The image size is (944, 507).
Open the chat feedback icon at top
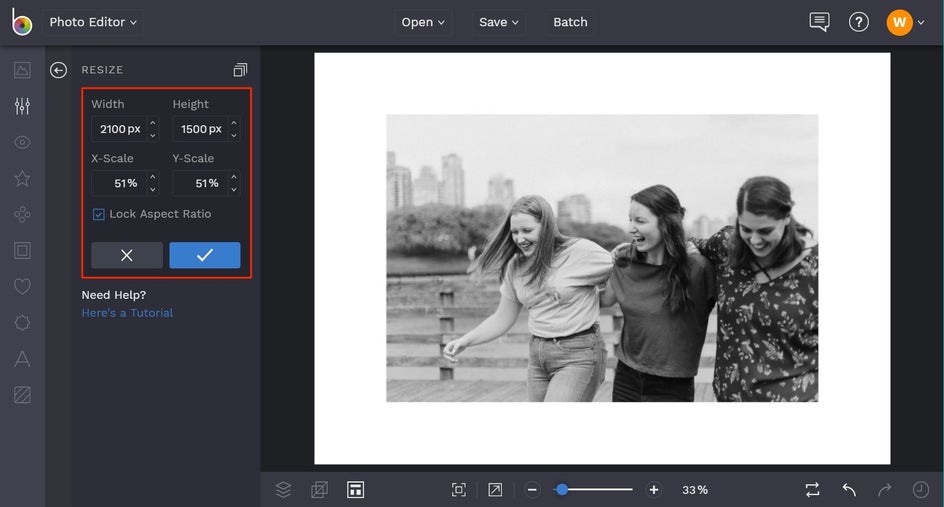point(819,22)
